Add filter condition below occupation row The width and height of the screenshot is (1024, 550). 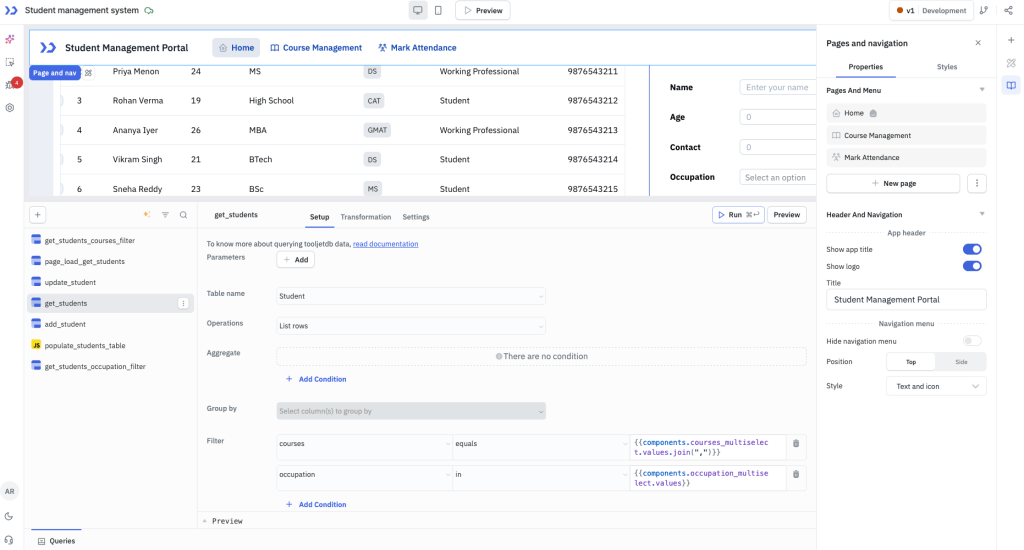click(x=316, y=504)
